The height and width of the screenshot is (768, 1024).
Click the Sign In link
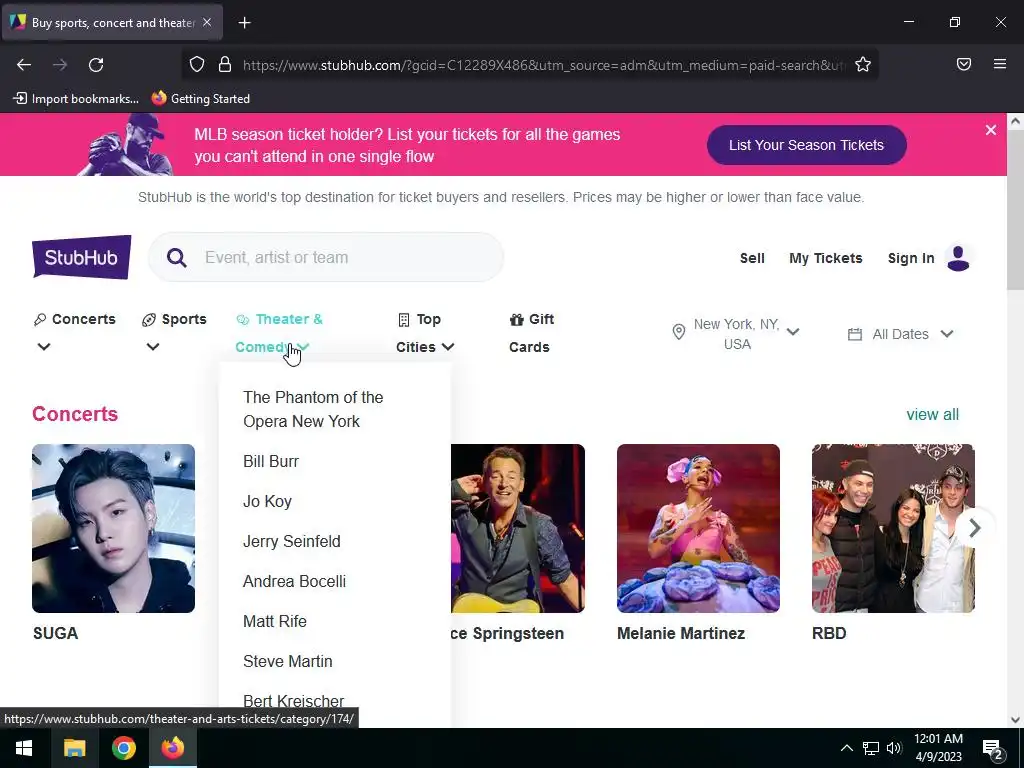[911, 258]
